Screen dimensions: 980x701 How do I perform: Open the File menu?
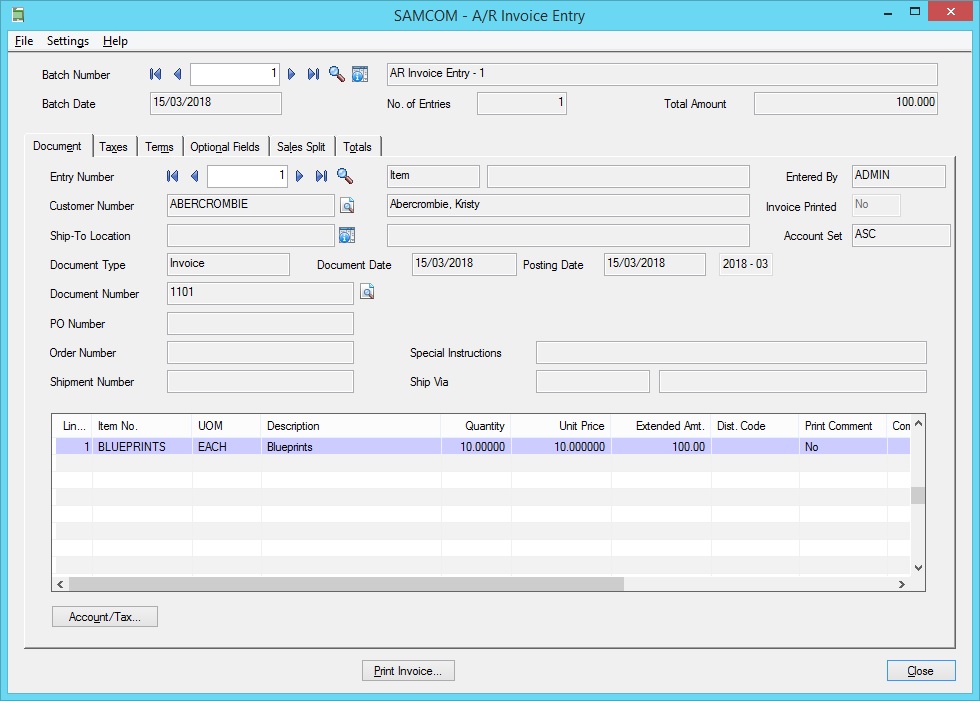point(24,41)
